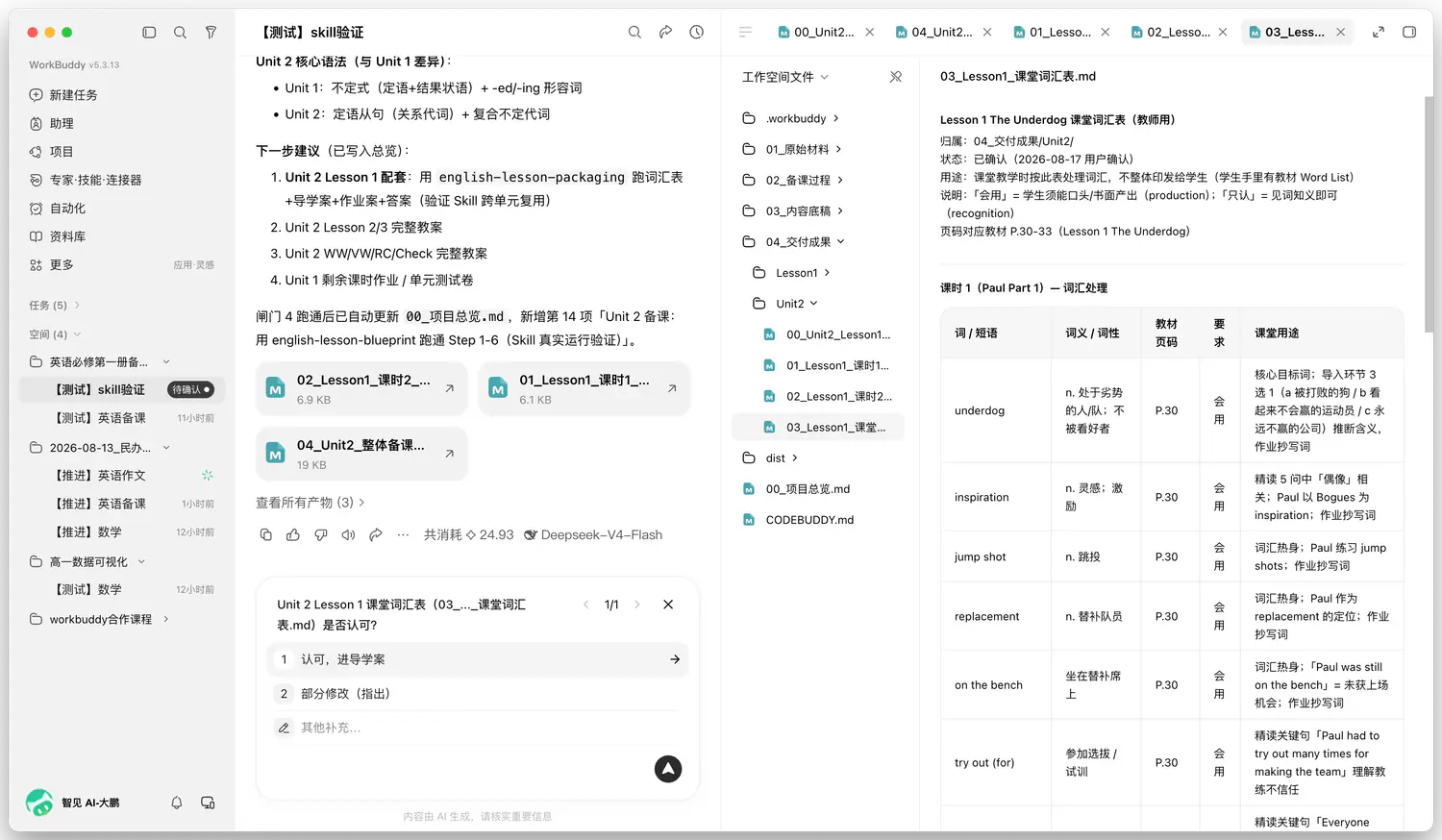Copy the assistant message with the copy icon
The height and width of the screenshot is (840, 1442).
click(x=266, y=534)
